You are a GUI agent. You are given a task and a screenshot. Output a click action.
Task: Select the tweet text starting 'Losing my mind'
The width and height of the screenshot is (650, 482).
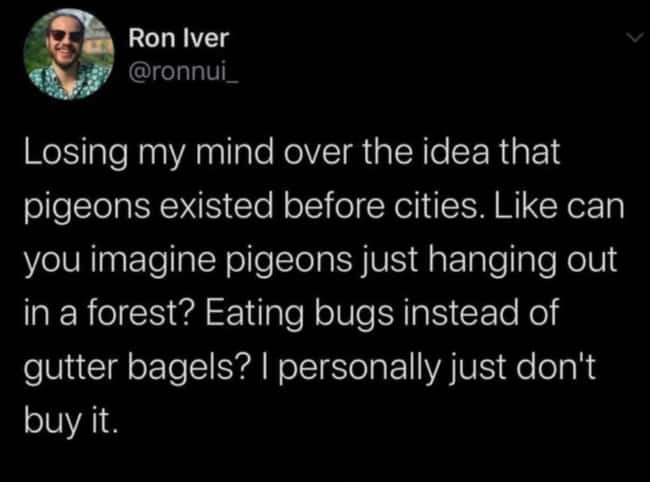324,286
